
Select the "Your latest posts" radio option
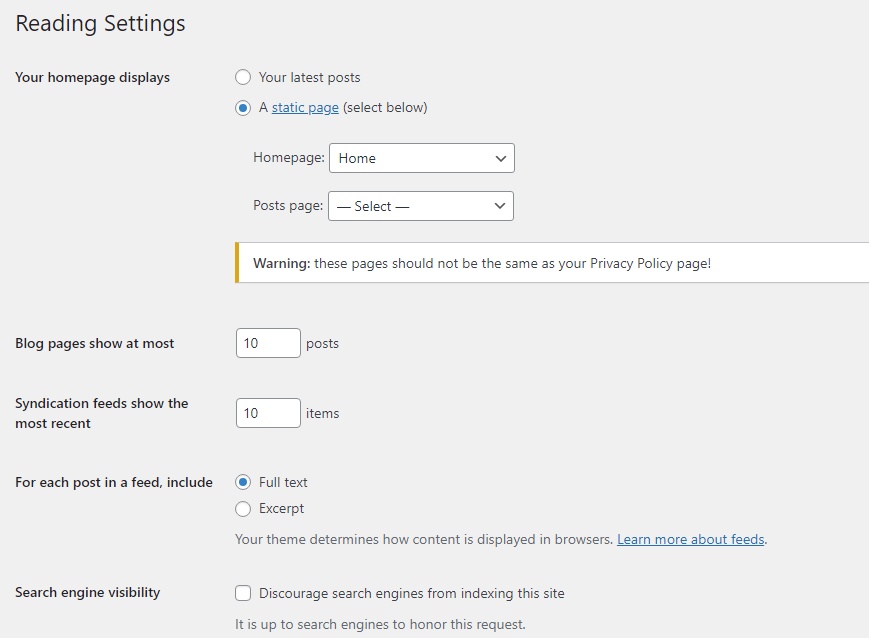(x=243, y=77)
